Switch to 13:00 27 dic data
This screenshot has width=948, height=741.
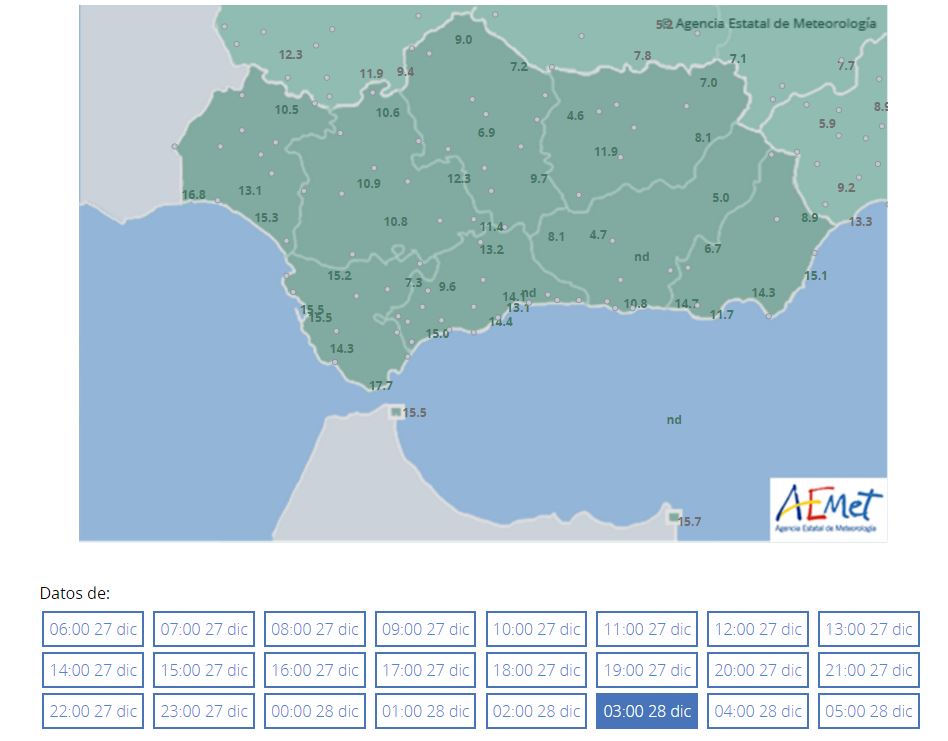(x=868, y=629)
